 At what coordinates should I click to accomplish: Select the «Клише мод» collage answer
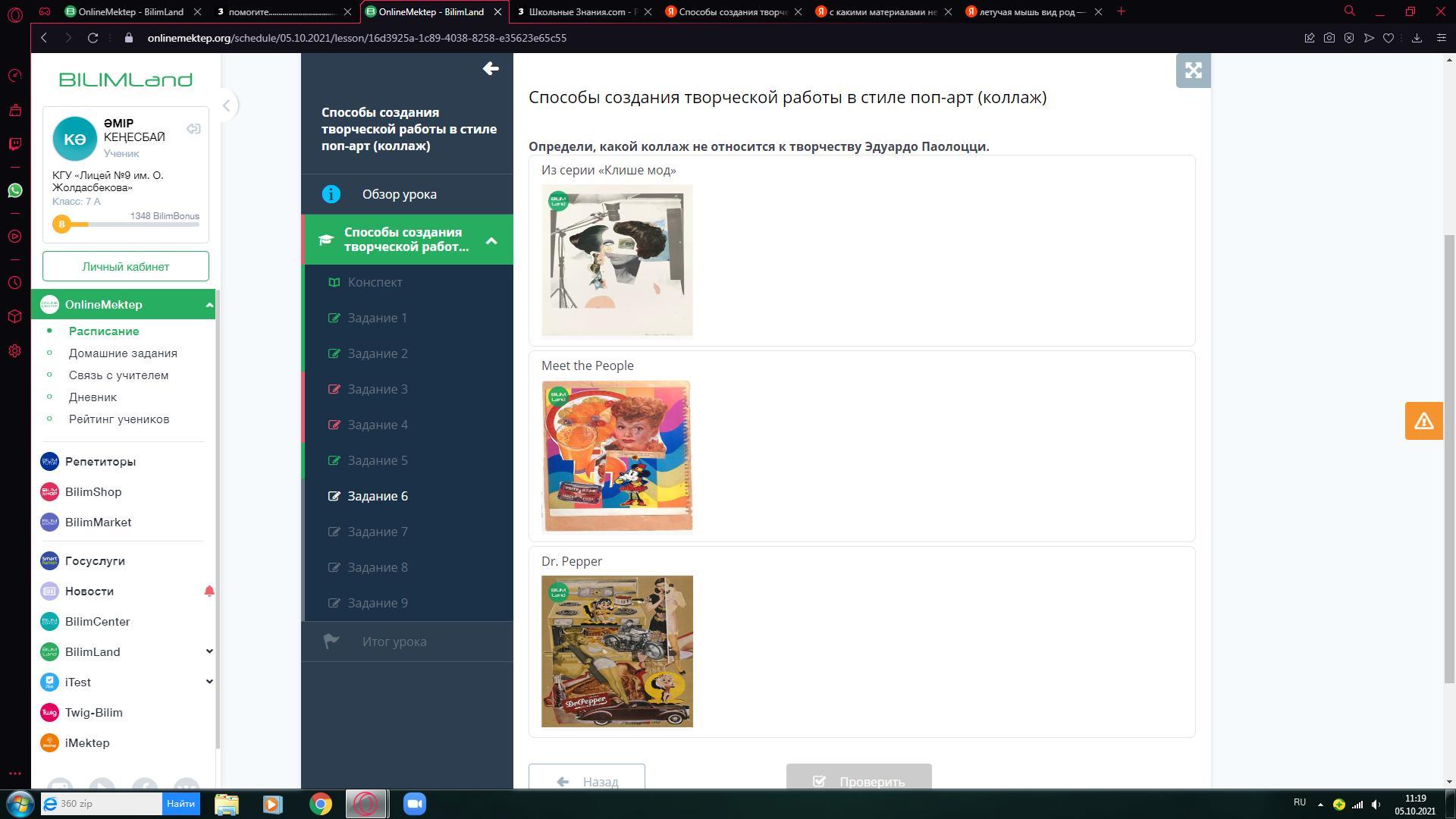click(617, 260)
